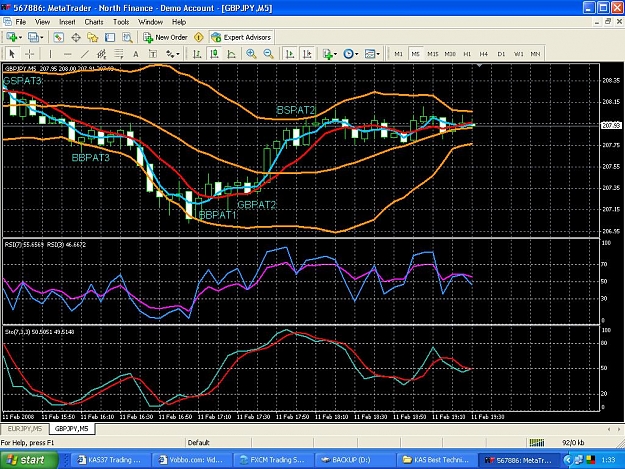Open the Indicators list icon
Viewport: 625px width, 469px height.
328,54
